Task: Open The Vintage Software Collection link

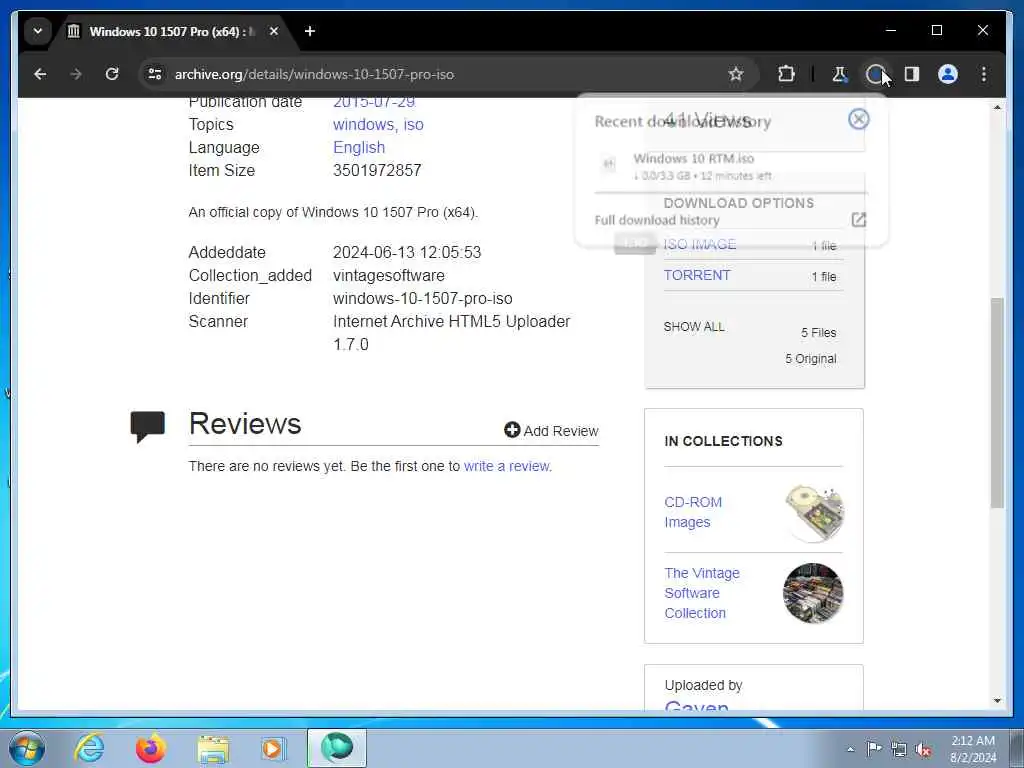Action: pyautogui.click(x=702, y=593)
